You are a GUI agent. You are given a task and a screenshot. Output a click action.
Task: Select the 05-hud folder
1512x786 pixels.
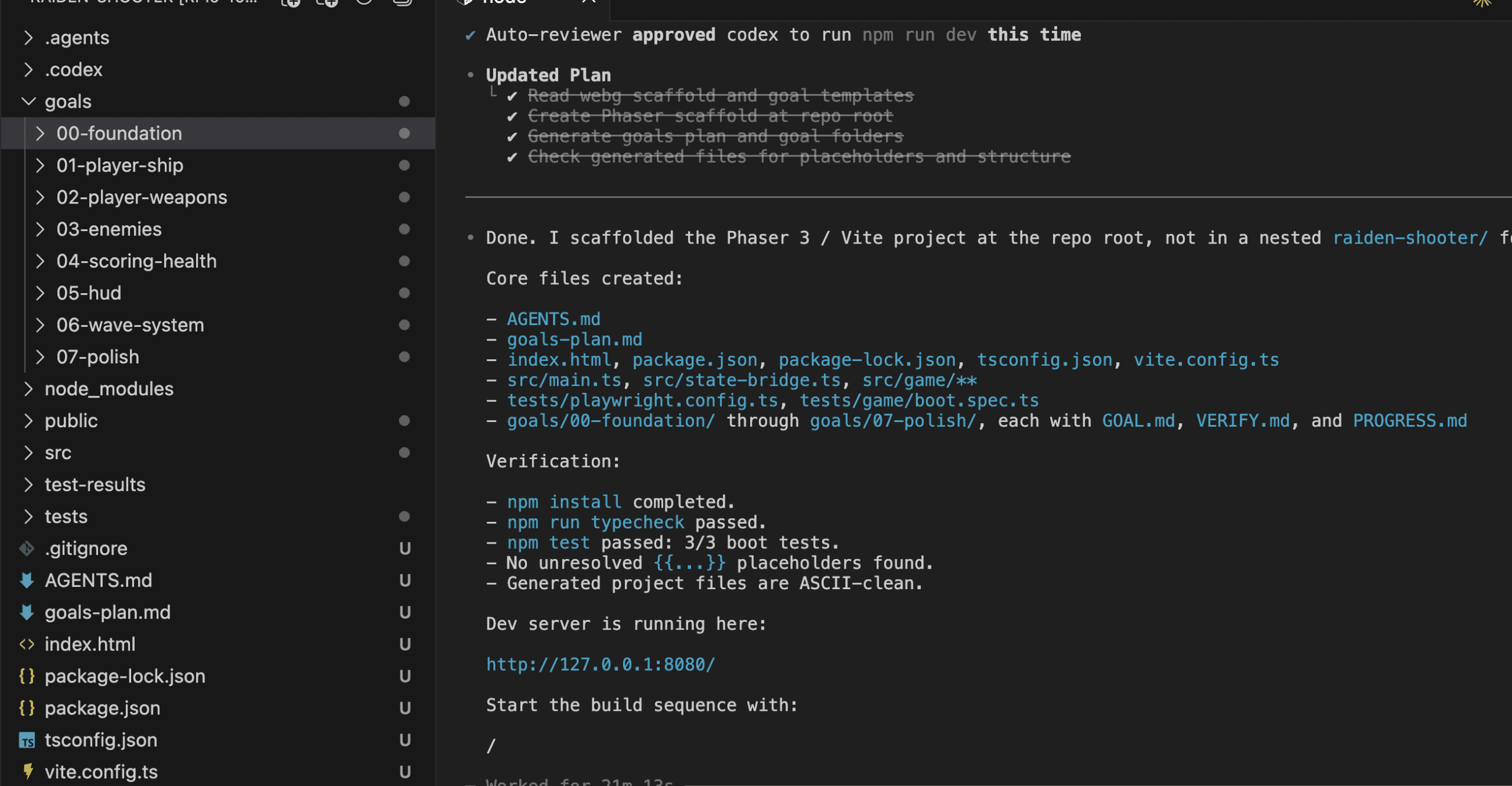(219, 293)
